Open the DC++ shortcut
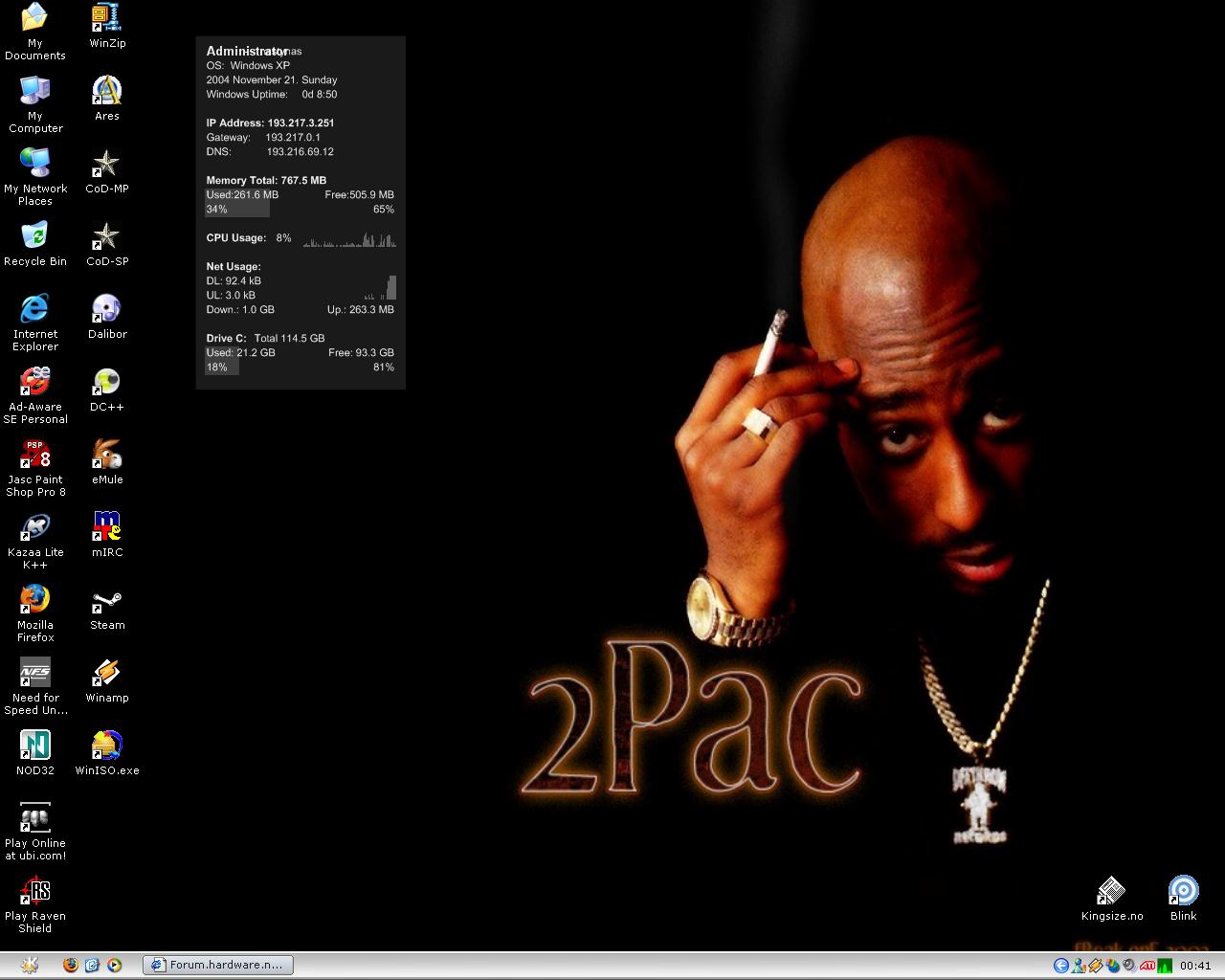The height and width of the screenshot is (980, 1225). pyautogui.click(x=107, y=389)
